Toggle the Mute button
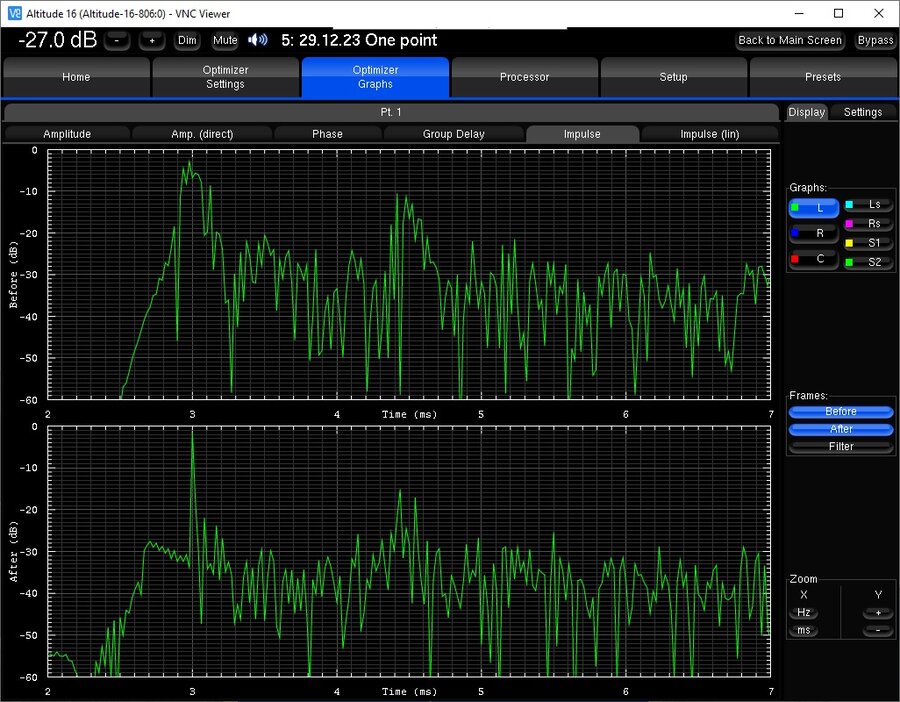This screenshot has height=702, width=900. (x=224, y=41)
